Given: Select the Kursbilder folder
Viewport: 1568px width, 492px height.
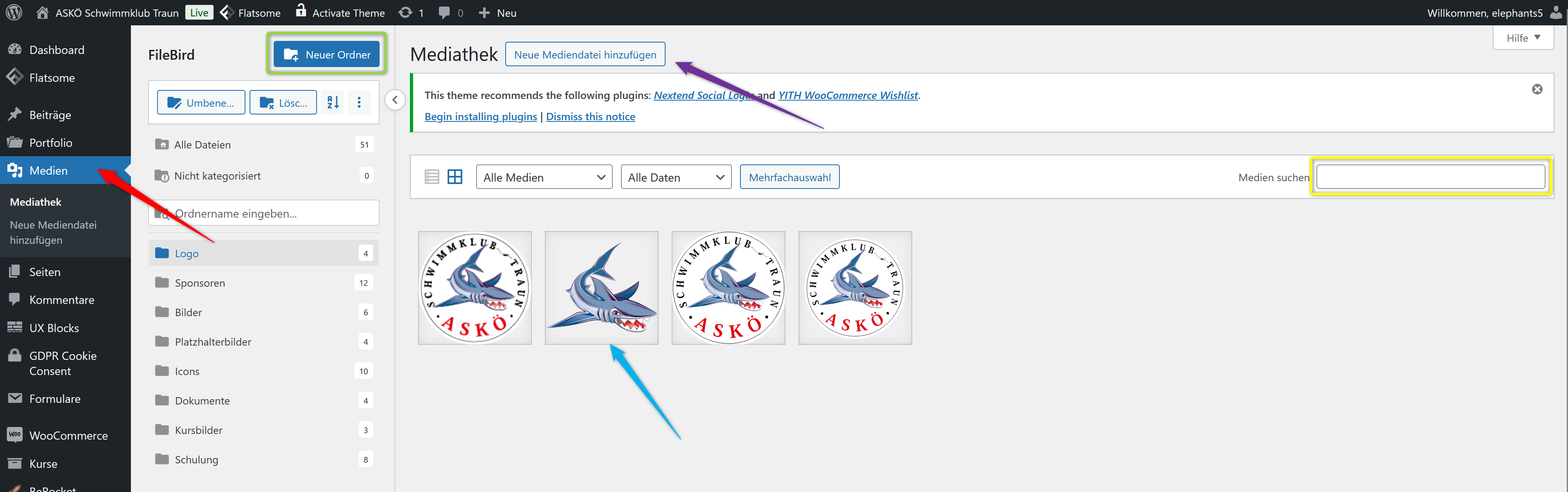Looking at the screenshot, I should coord(263,430).
